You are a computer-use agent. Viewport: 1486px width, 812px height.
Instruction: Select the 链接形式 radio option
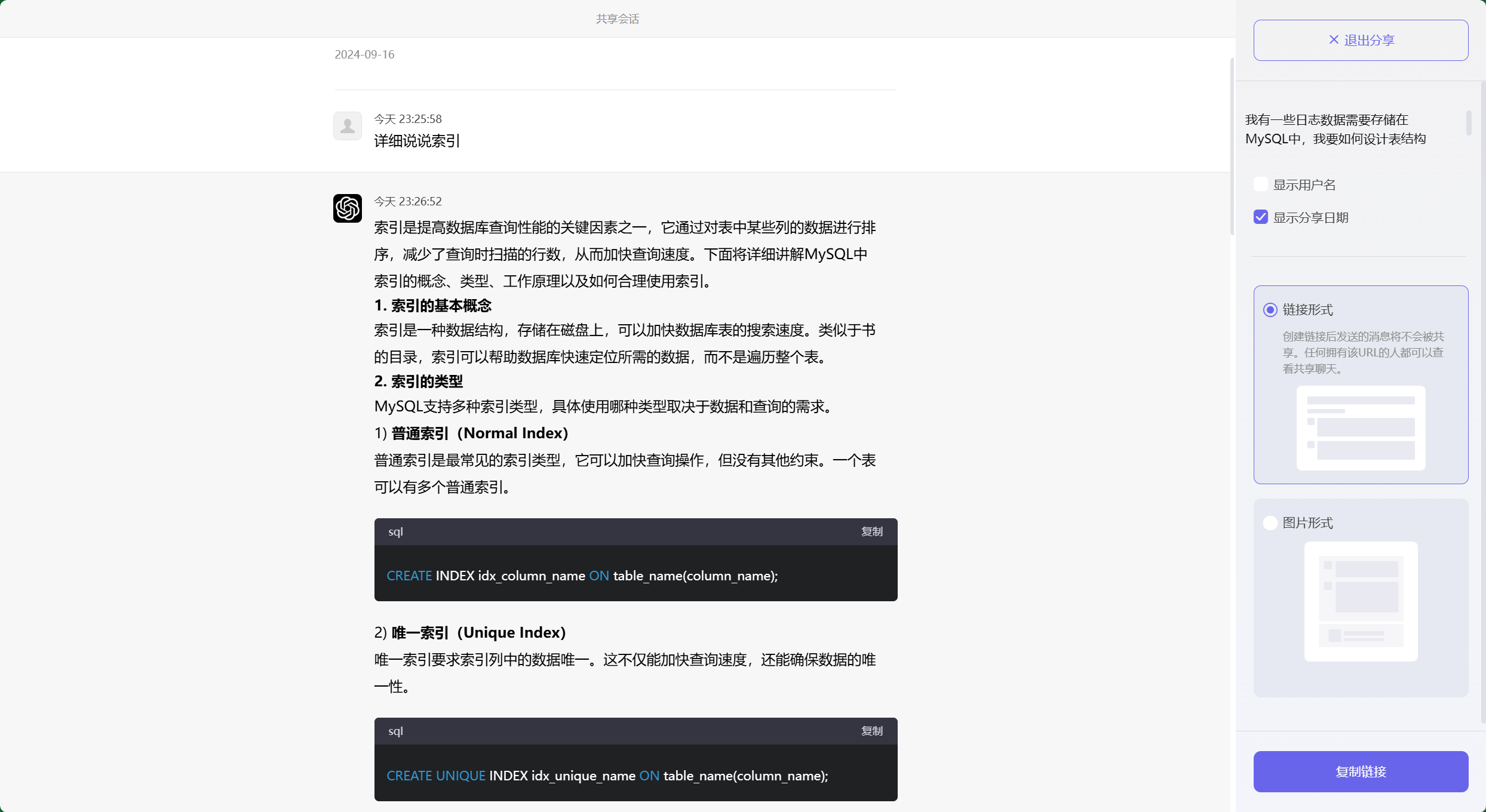coord(1270,310)
